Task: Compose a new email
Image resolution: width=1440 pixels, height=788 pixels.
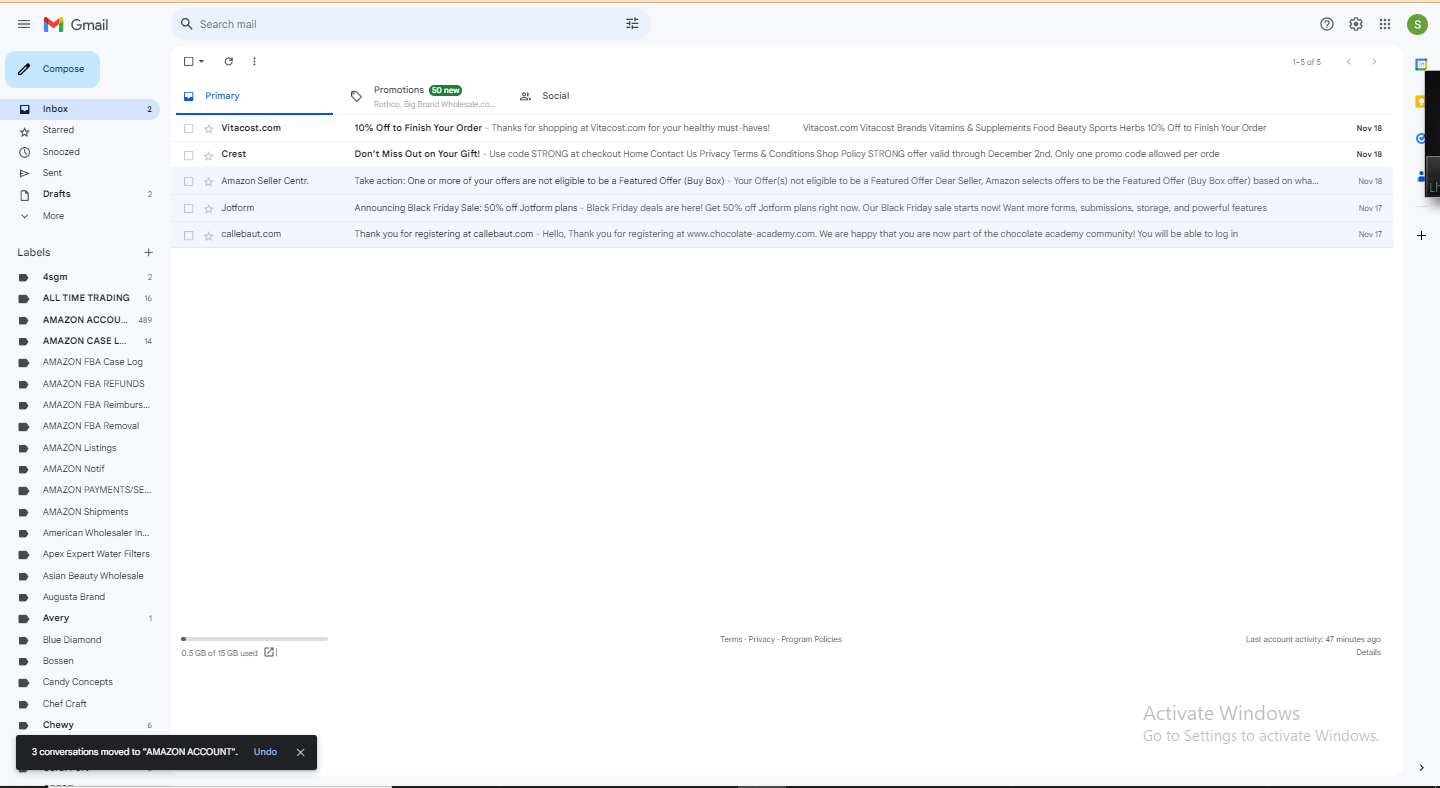Action: [x=52, y=69]
